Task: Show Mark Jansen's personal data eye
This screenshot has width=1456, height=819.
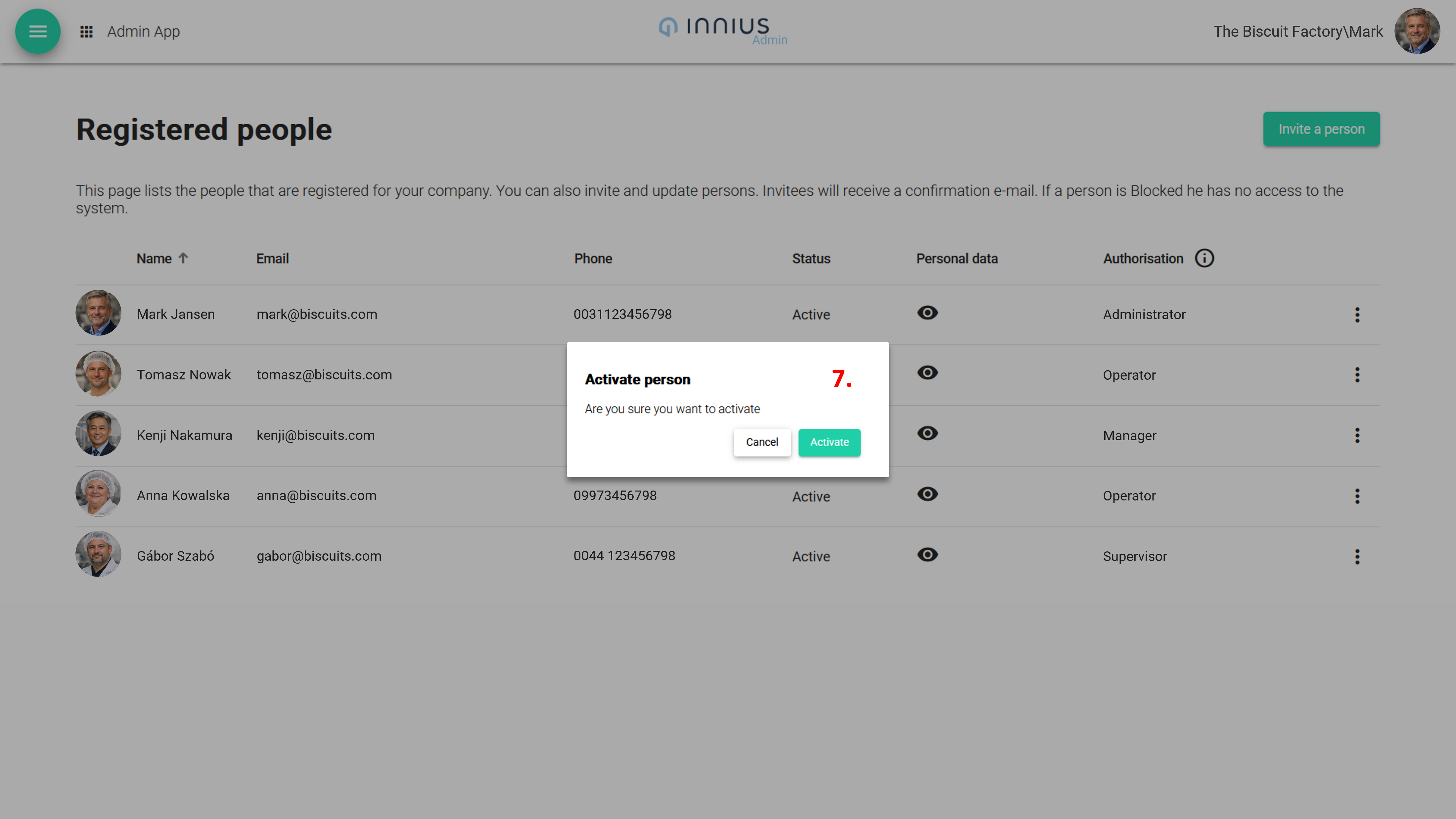Action: 927,313
